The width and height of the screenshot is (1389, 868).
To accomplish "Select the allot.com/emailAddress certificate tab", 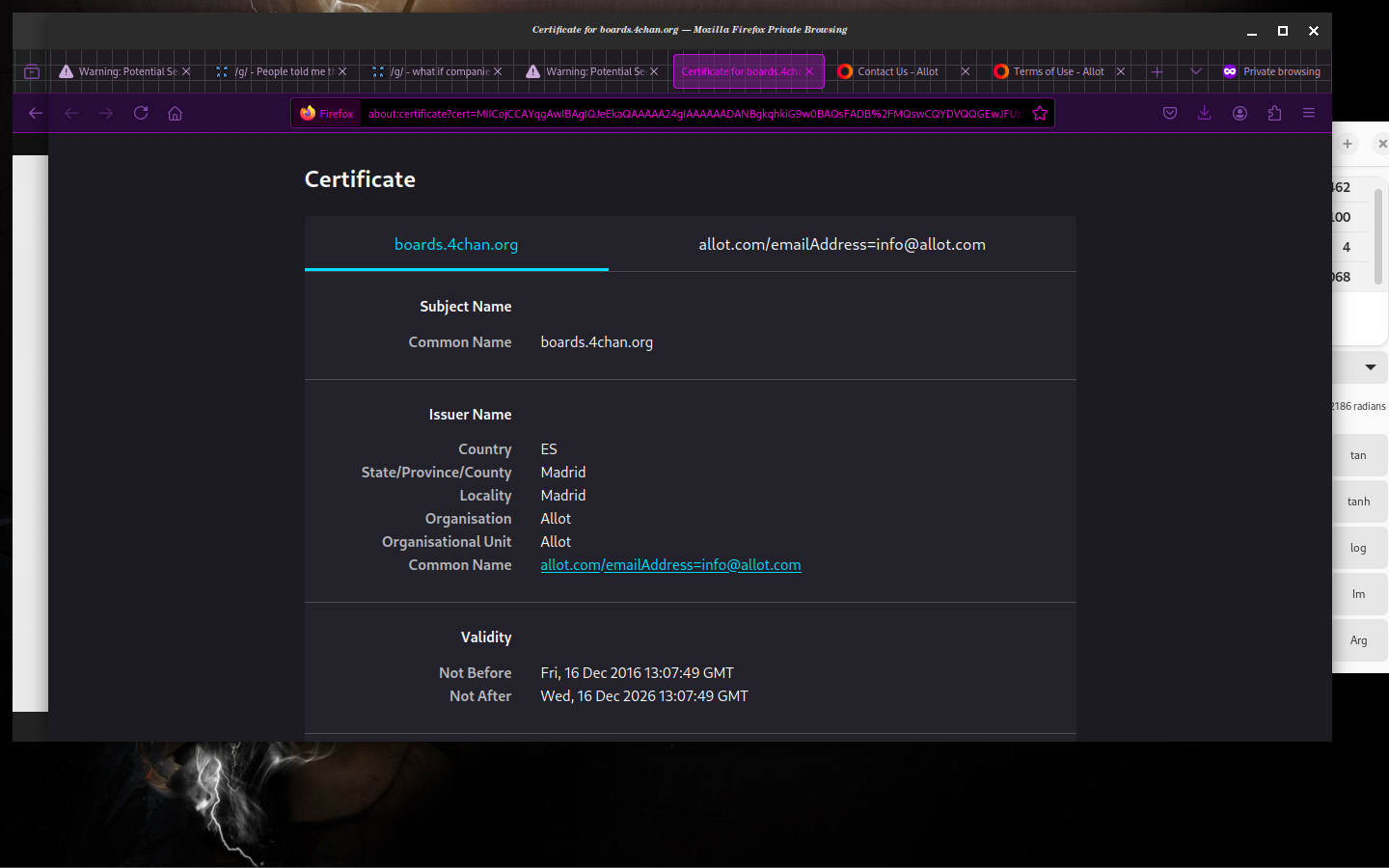I will pyautogui.click(x=842, y=244).
